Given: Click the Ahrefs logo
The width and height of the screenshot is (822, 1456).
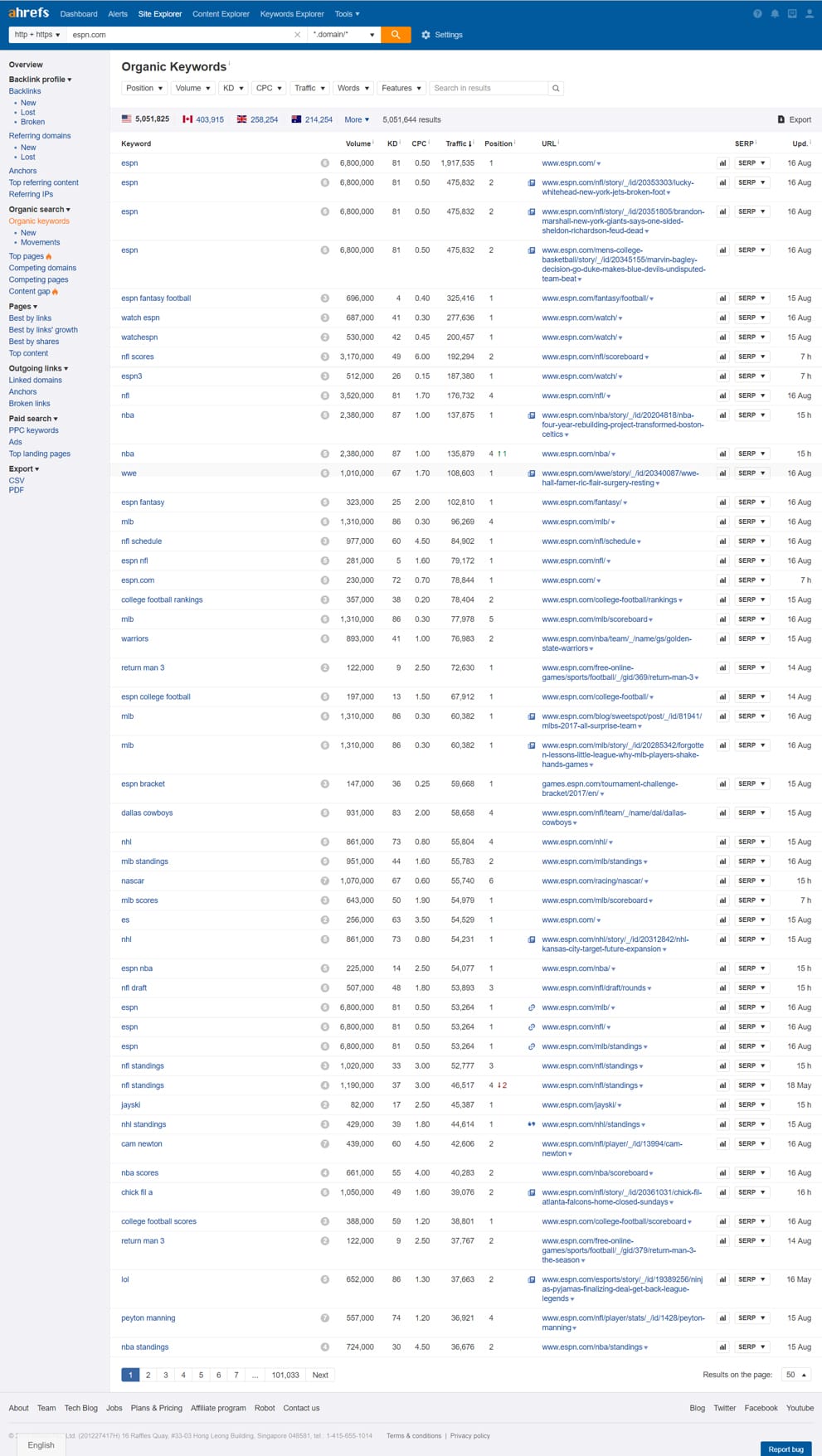Looking at the screenshot, I should click(x=29, y=13).
